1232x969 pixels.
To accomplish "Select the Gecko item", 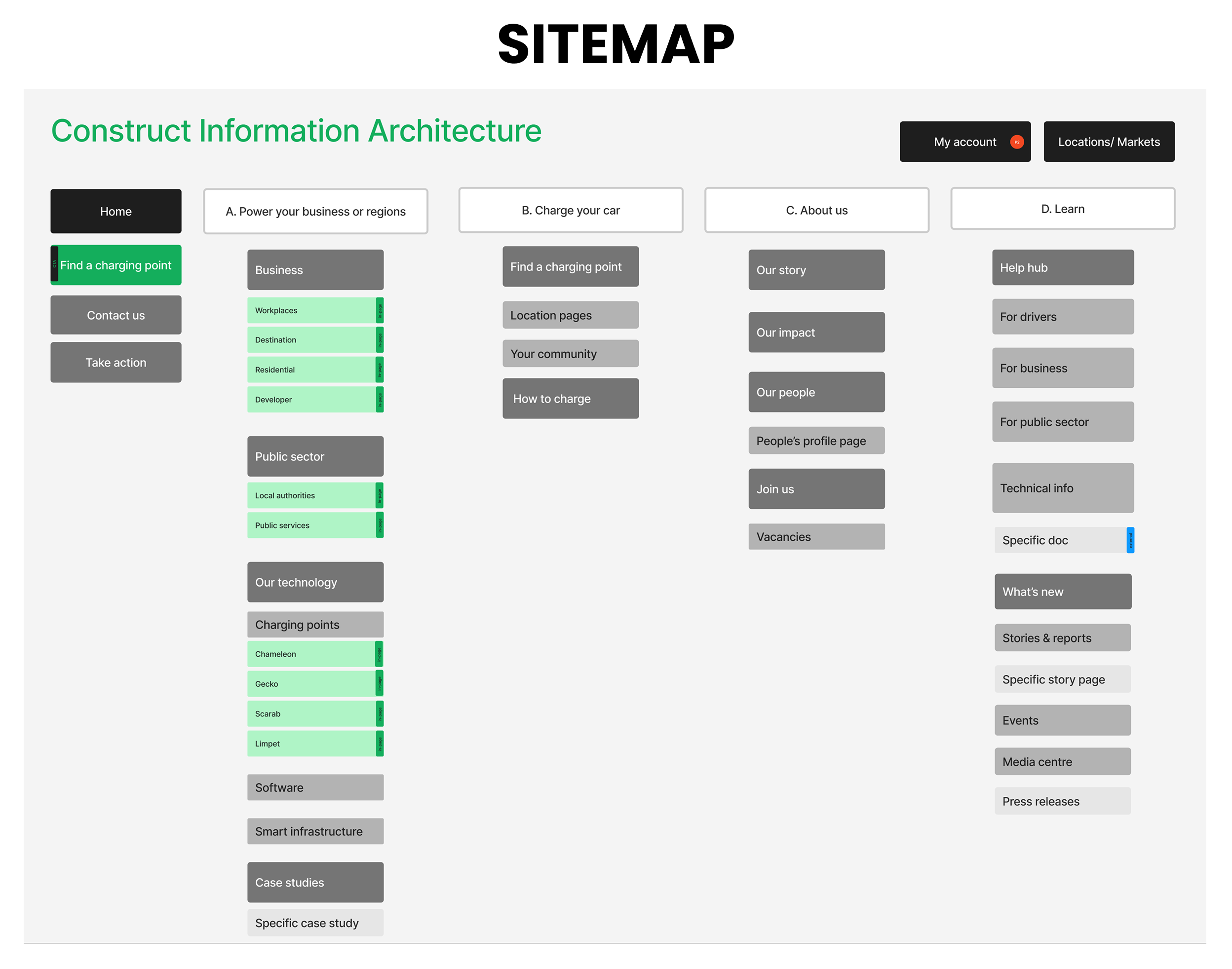I will [315, 684].
